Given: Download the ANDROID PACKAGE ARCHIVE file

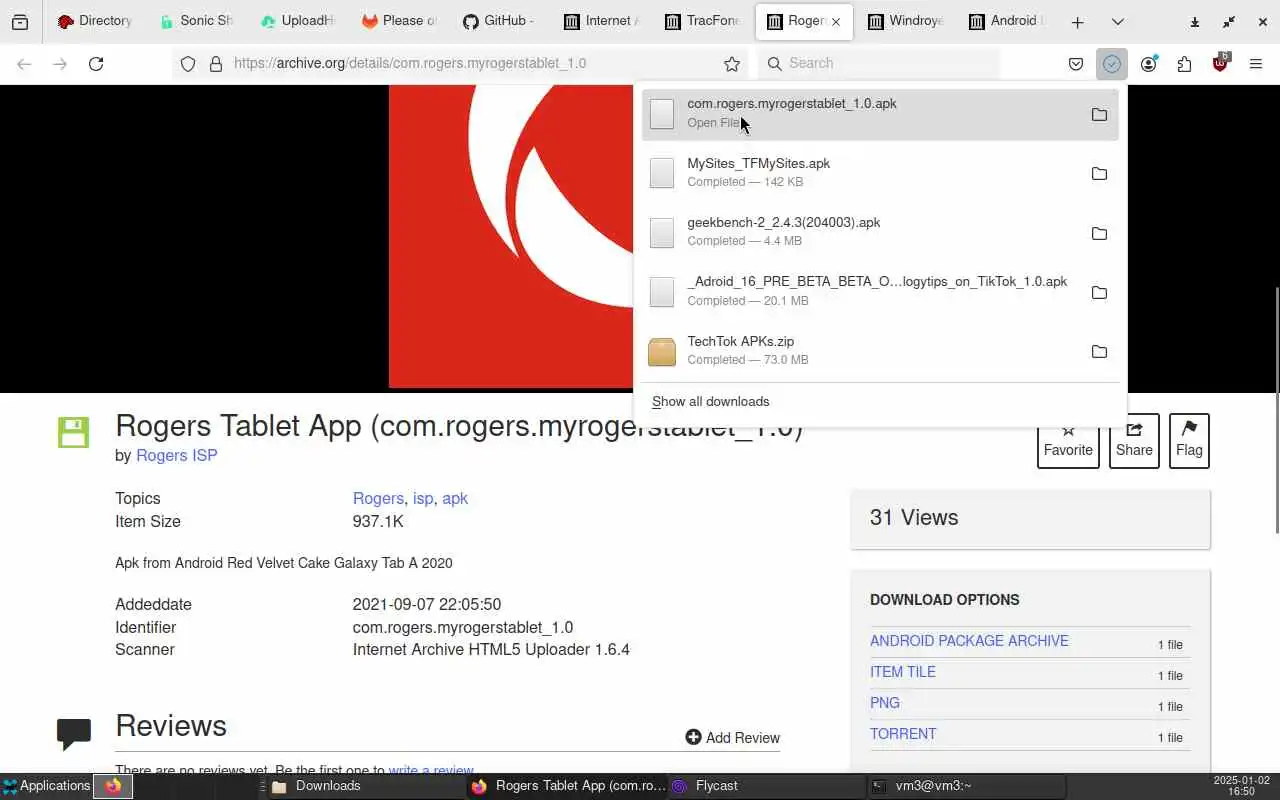Looking at the screenshot, I should pos(969,641).
